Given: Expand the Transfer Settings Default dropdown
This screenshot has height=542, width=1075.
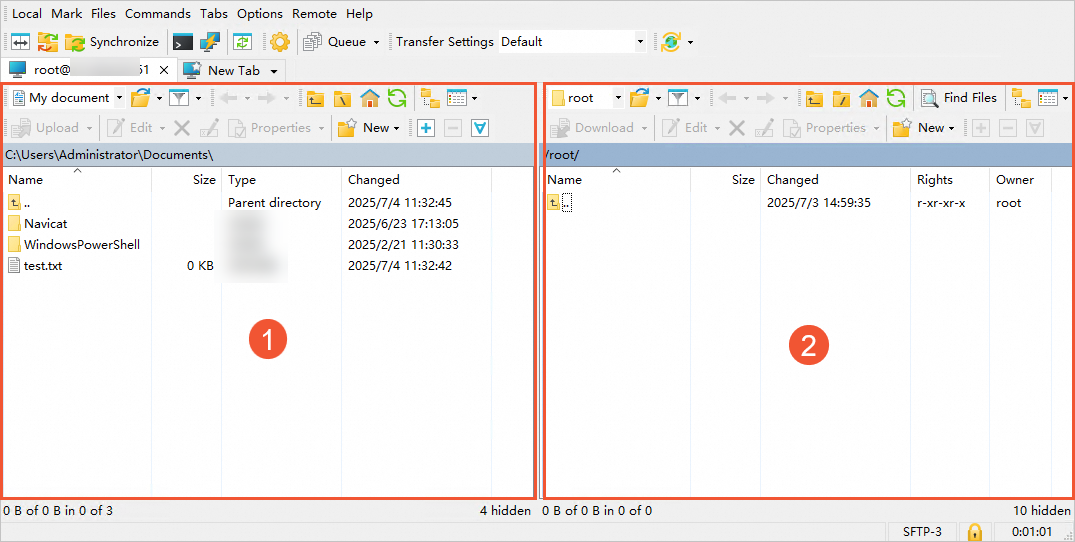Looking at the screenshot, I should click(640, 42).
